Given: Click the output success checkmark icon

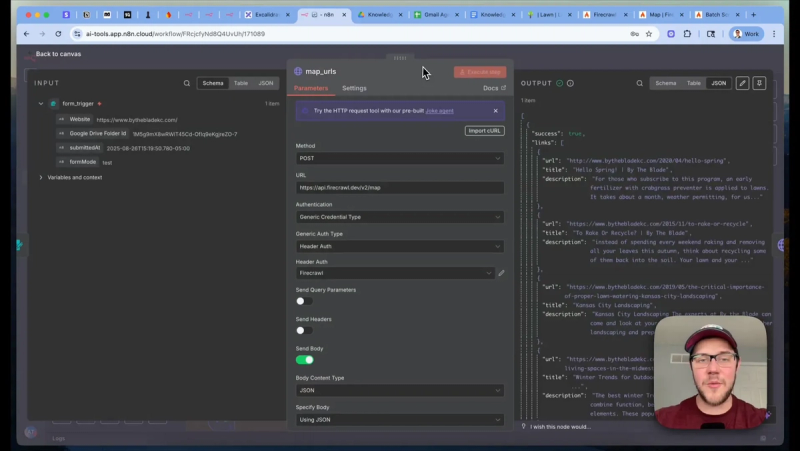Looking at the screenshot, I should tap(560, 83).
